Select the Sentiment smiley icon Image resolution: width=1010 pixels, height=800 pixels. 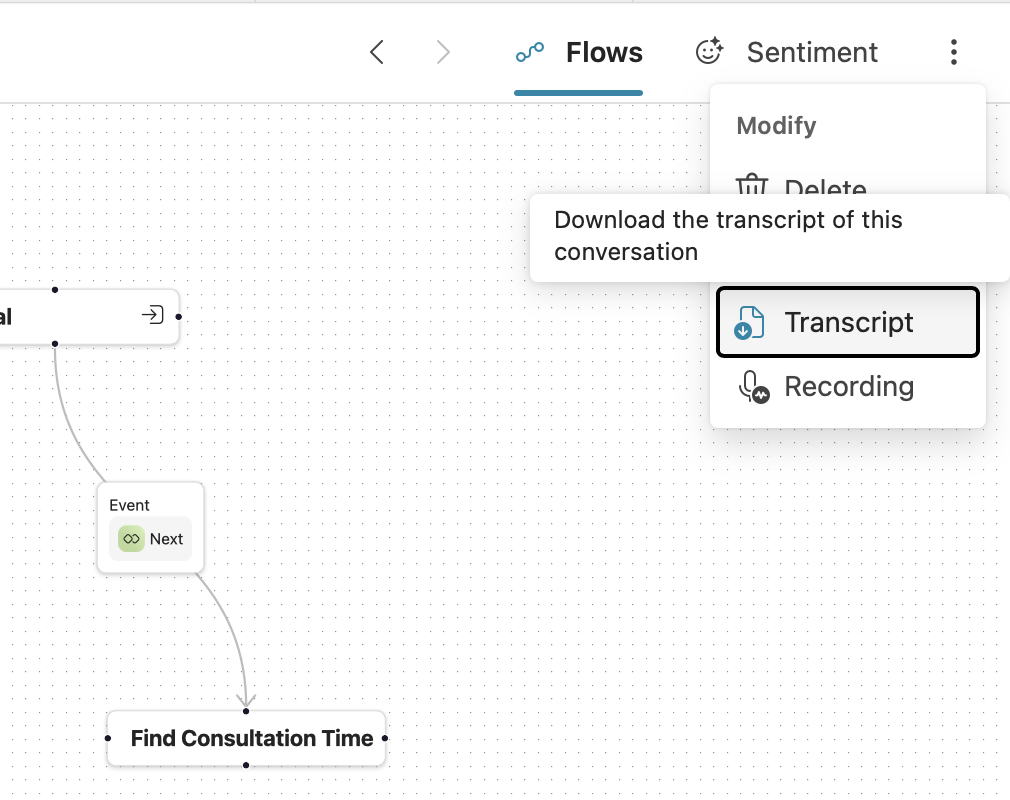click(x=709, y=50)
